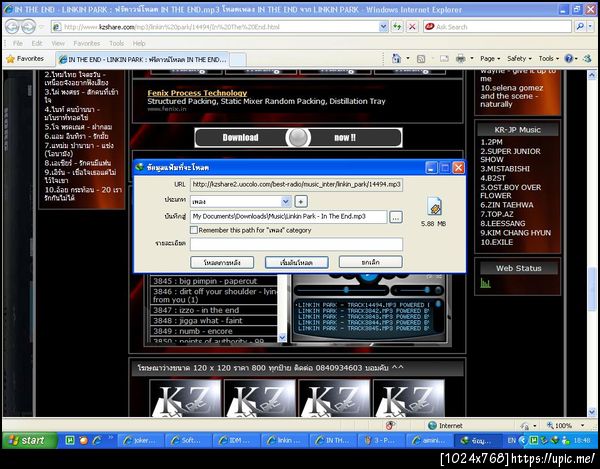This screenshot has width=600, height=469.
Task: Switch to the IDM taskbar window
Action: 236,440
